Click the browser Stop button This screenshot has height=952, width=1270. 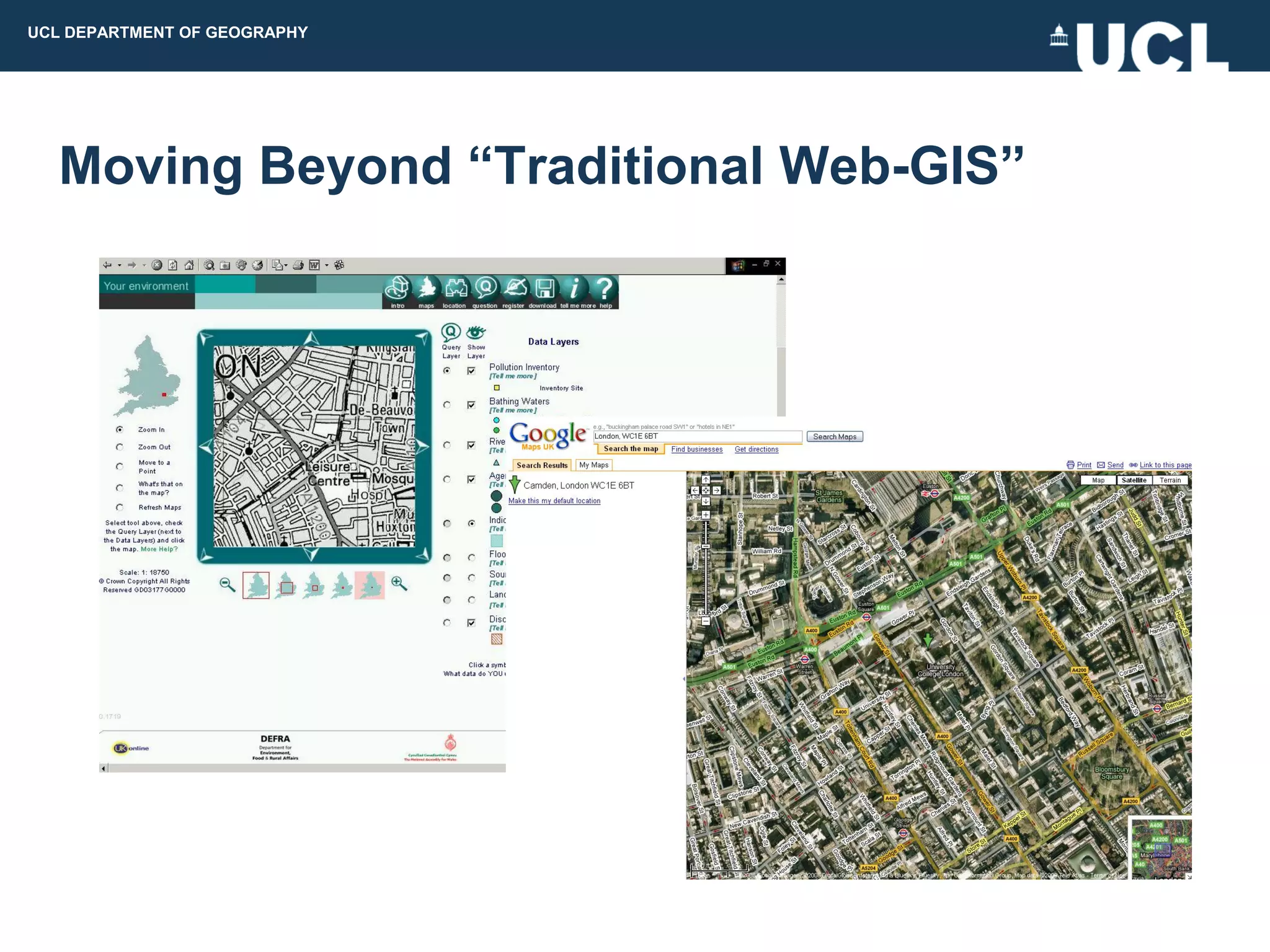(x=157, y=265)
